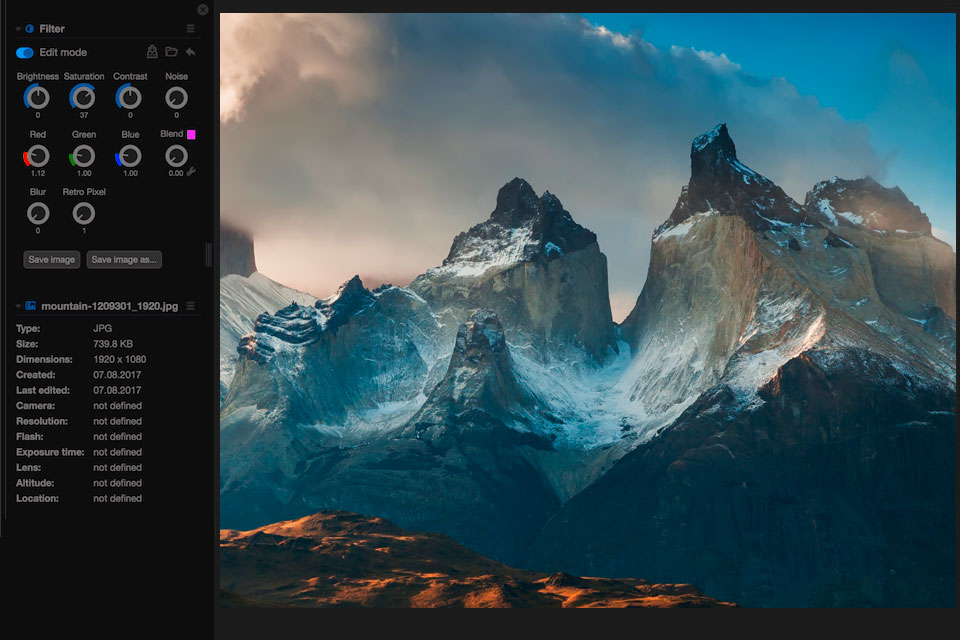Select the Red value 1.12

(38, 173)
